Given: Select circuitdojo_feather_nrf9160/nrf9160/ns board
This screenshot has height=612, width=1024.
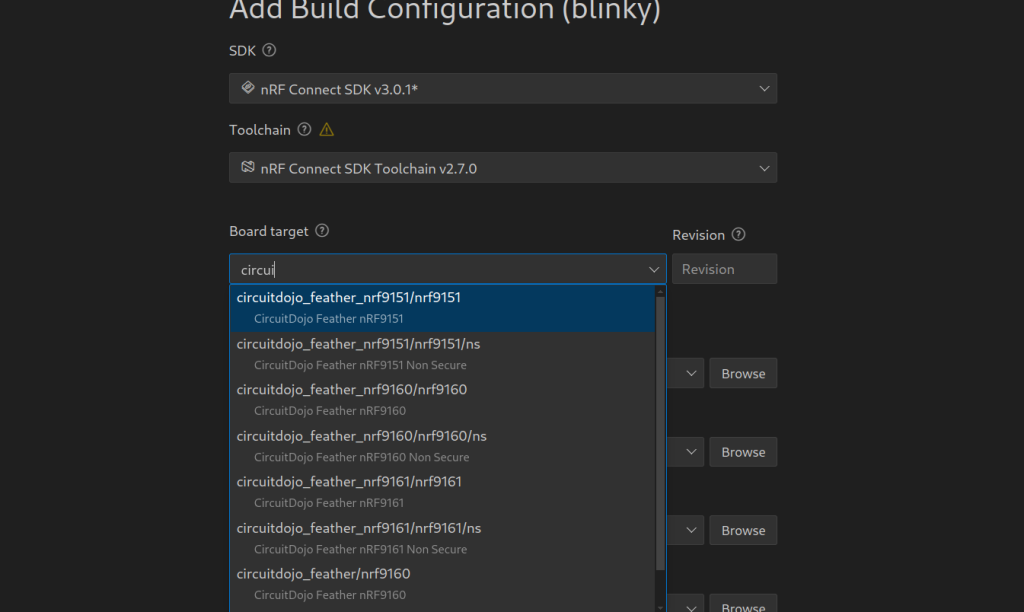Looking at the screenshot, I should point(442,446).
